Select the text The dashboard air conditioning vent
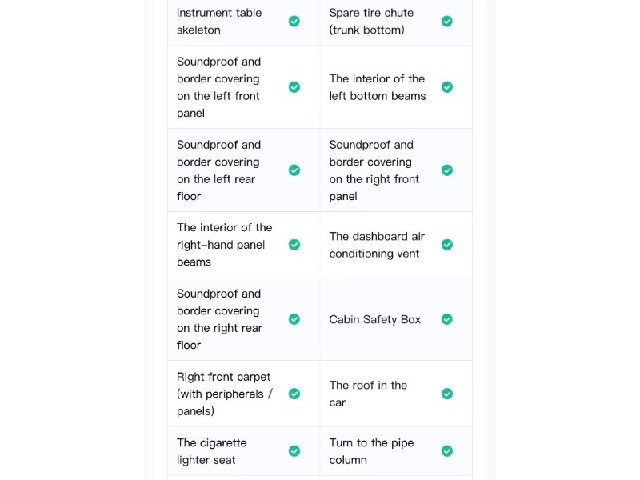Screen dimensions: 640x480 [x=377, y=245]
